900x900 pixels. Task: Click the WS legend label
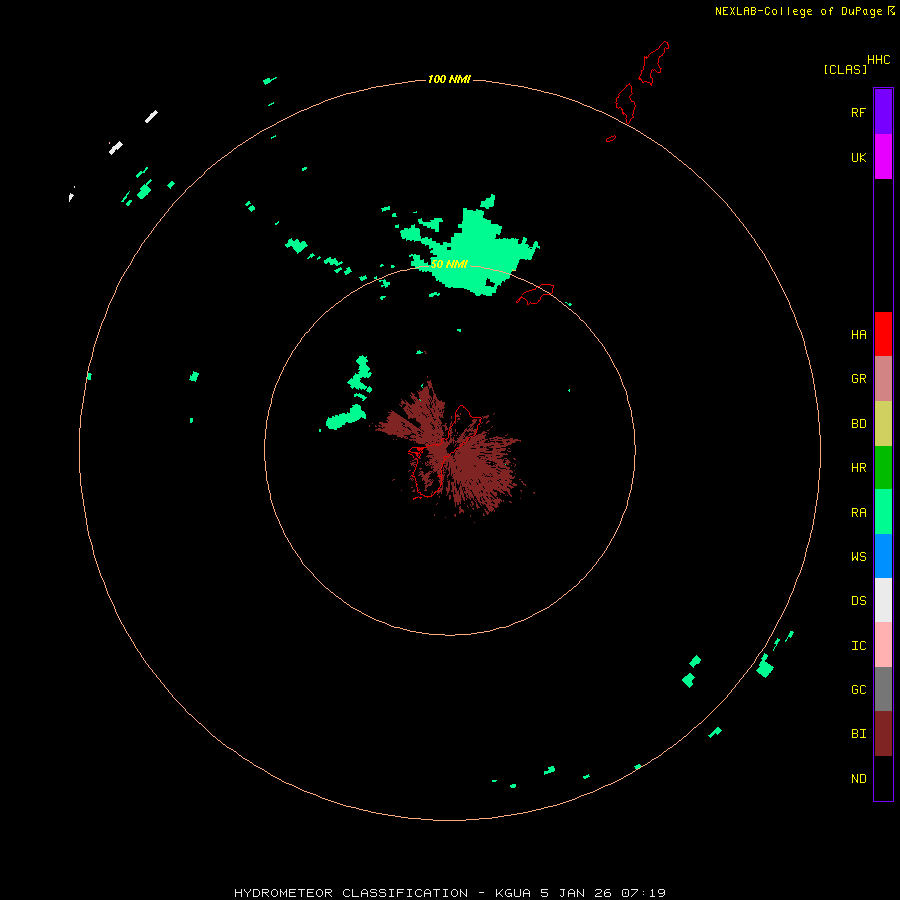(858, 557)
